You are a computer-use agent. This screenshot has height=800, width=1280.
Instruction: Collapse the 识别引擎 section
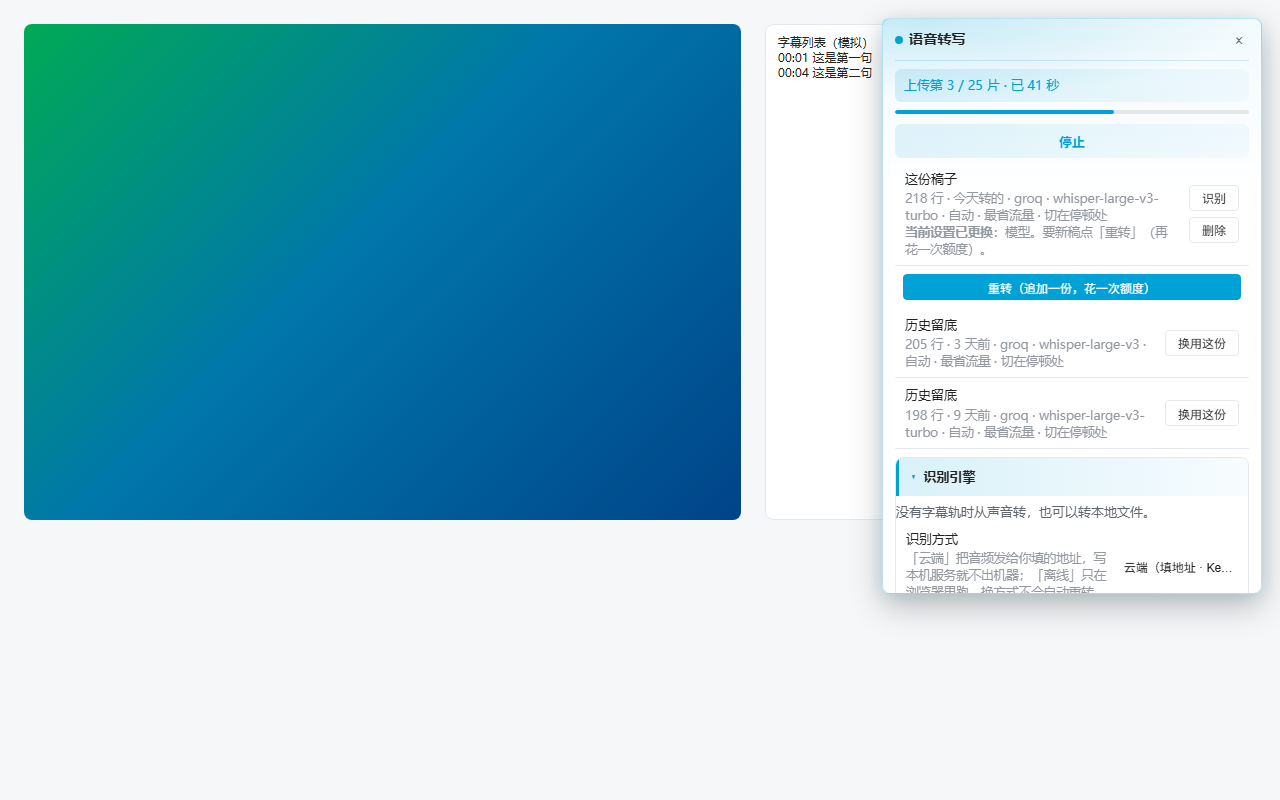(x=1072, y=477)
